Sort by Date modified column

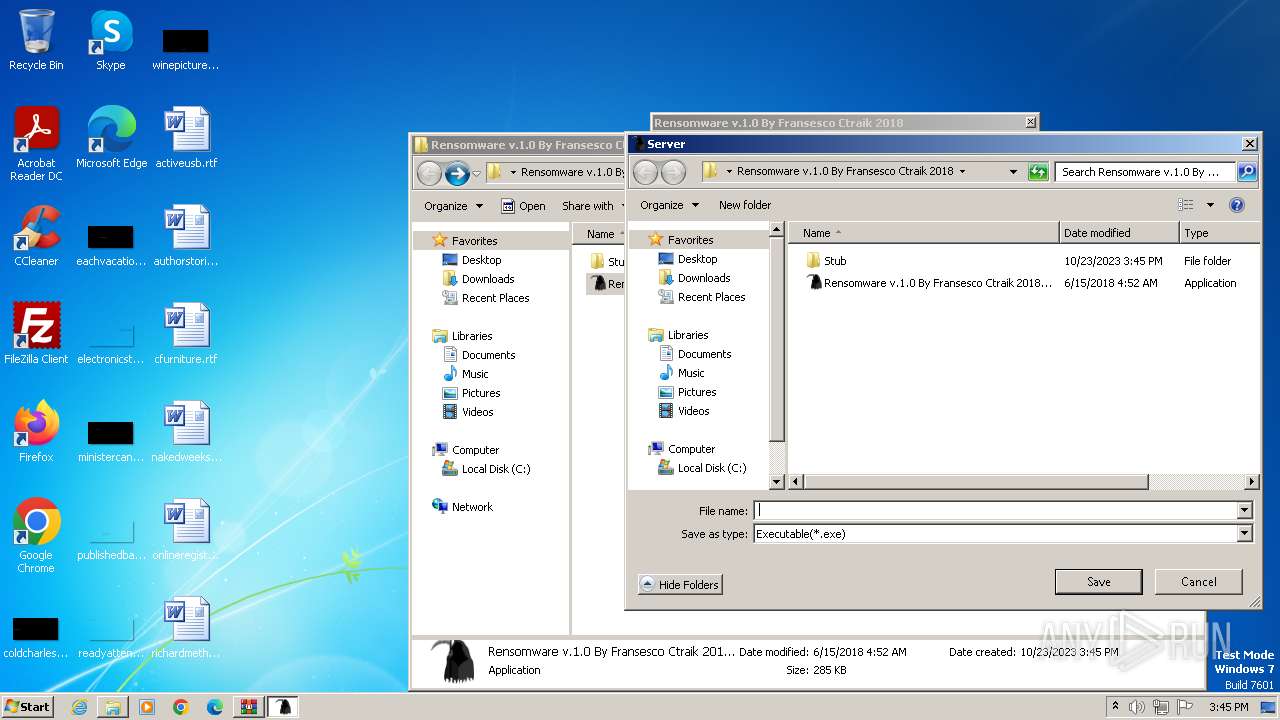click(1119, 233)
